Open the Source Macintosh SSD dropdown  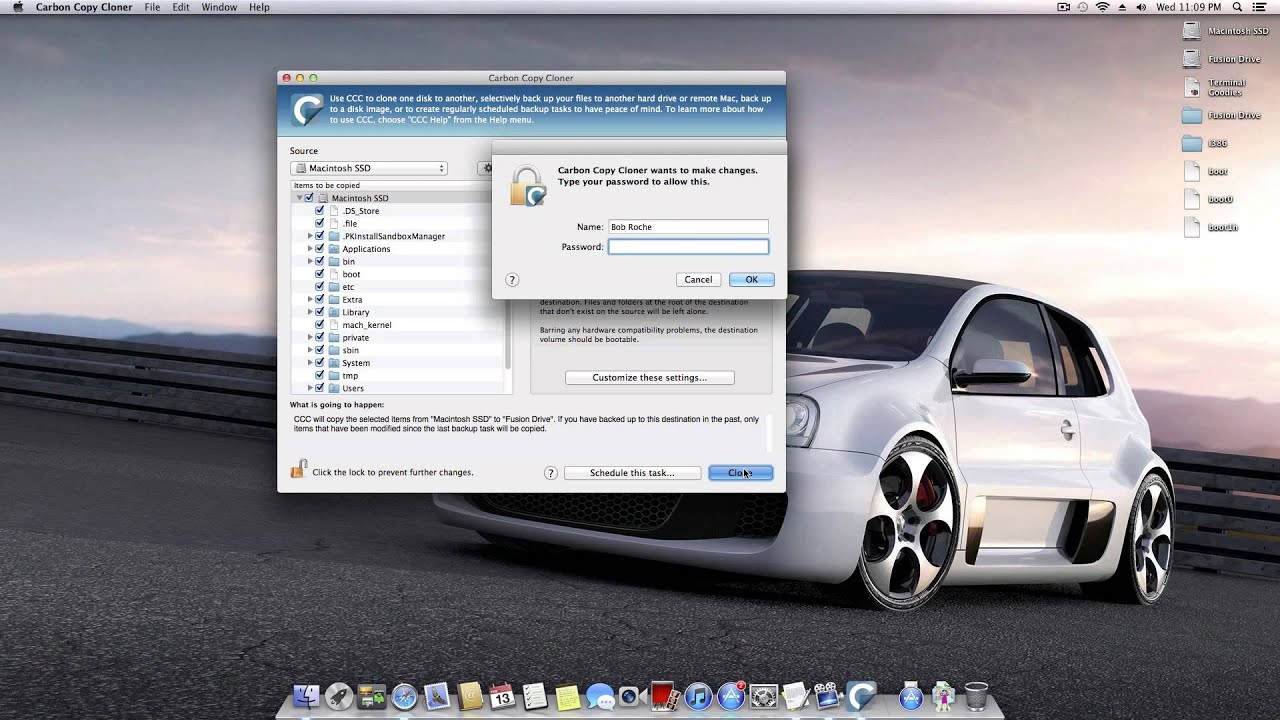tap(369, 168)
